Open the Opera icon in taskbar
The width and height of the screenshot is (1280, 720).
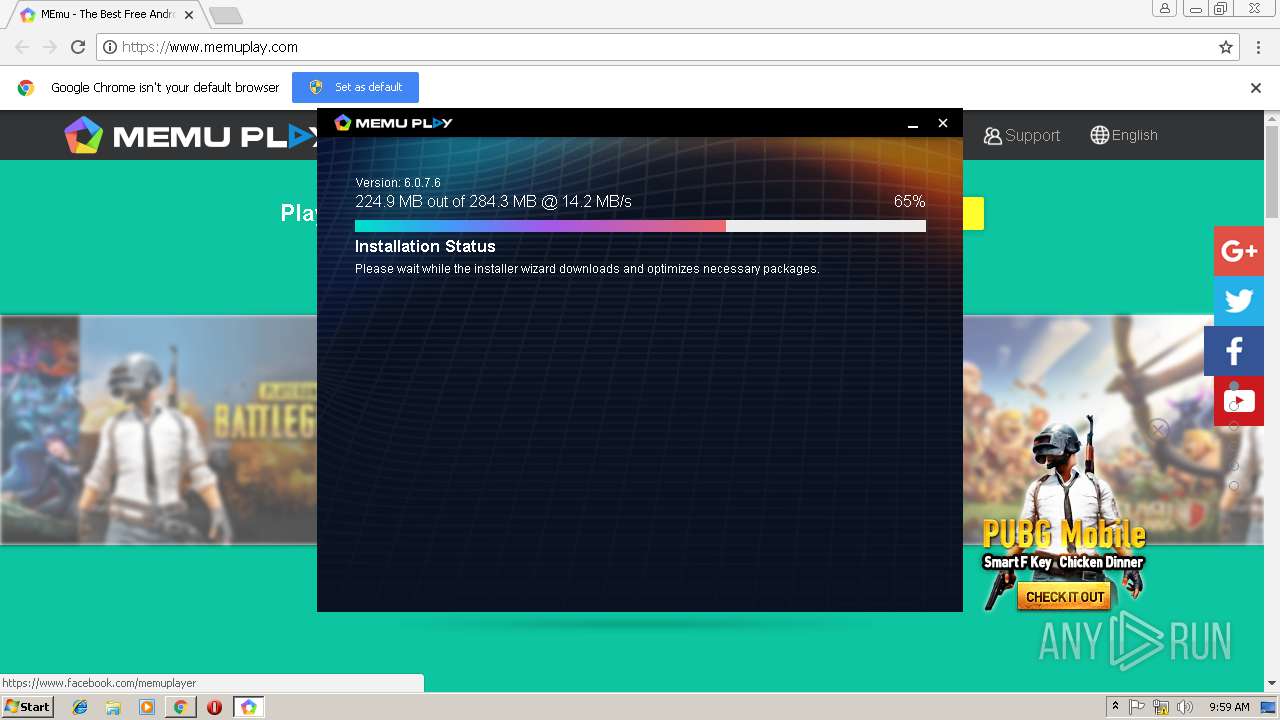click(x=214, y=707)
